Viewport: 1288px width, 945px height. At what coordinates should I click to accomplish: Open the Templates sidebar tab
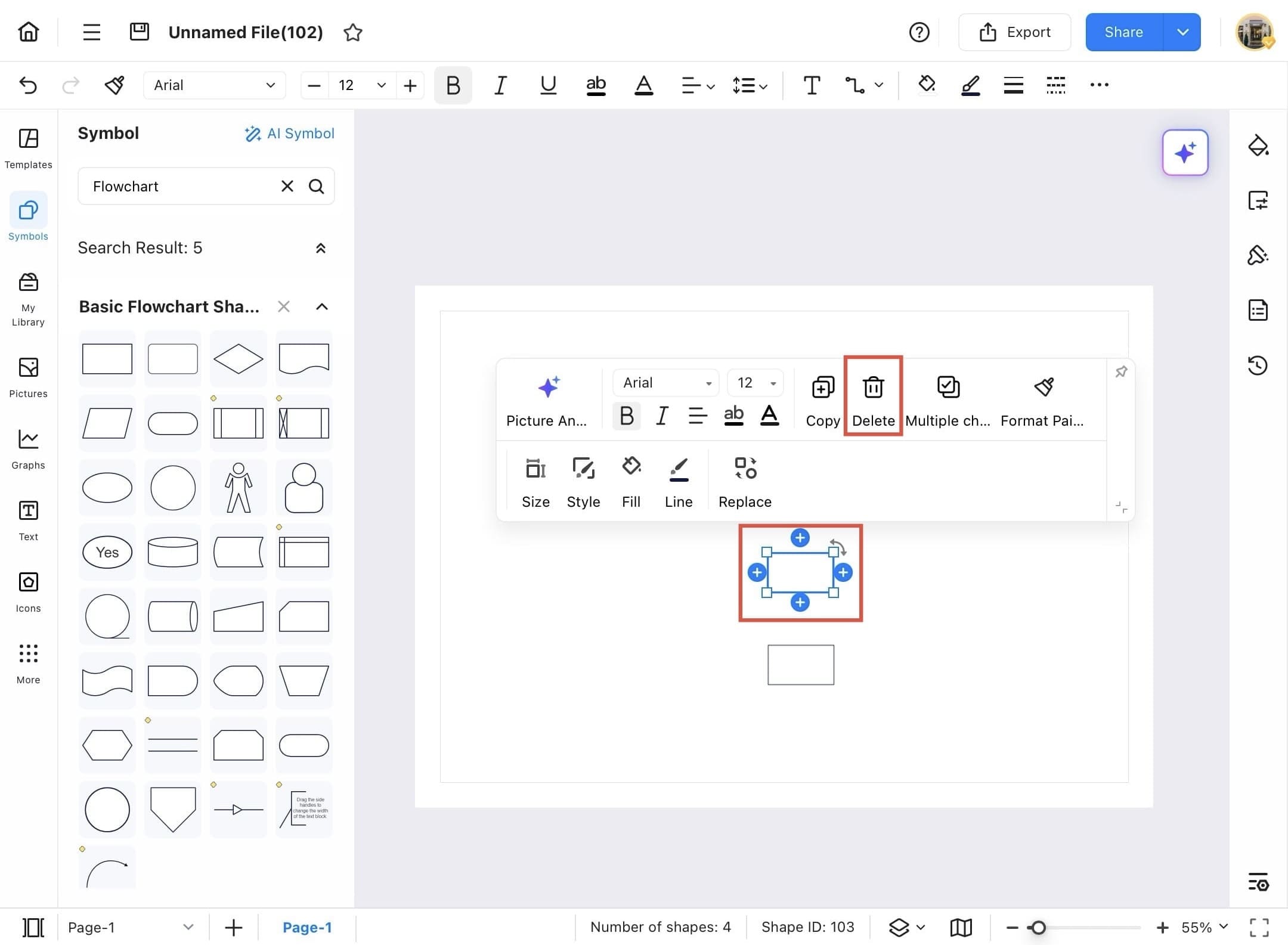[28, 148]
